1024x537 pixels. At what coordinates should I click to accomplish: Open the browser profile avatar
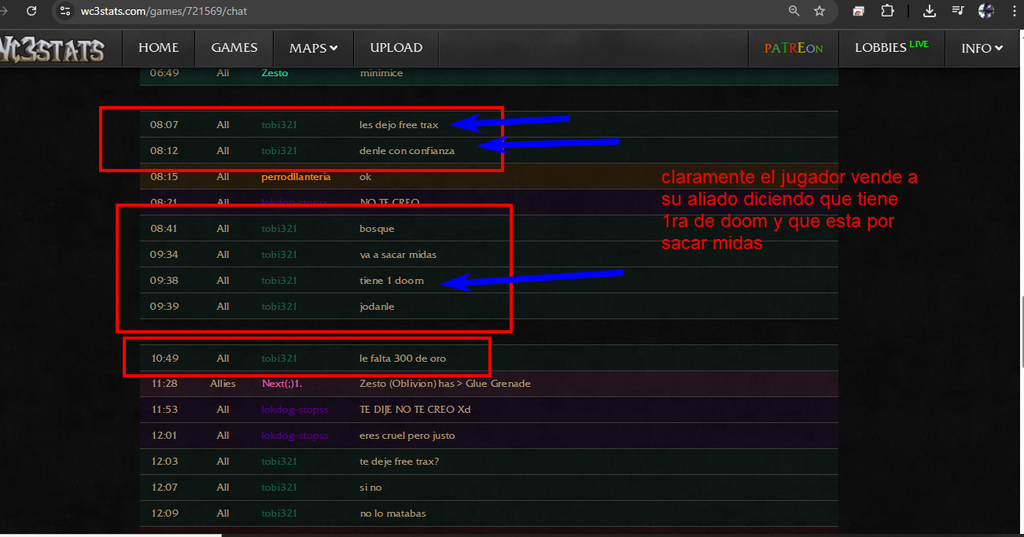986,11
